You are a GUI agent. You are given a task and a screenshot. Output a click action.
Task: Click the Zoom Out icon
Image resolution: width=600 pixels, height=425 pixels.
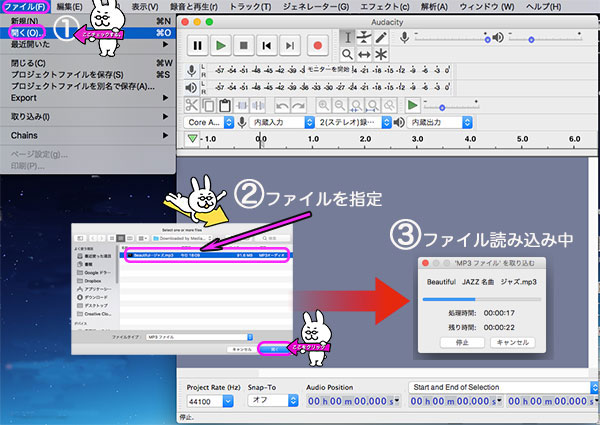340,105
